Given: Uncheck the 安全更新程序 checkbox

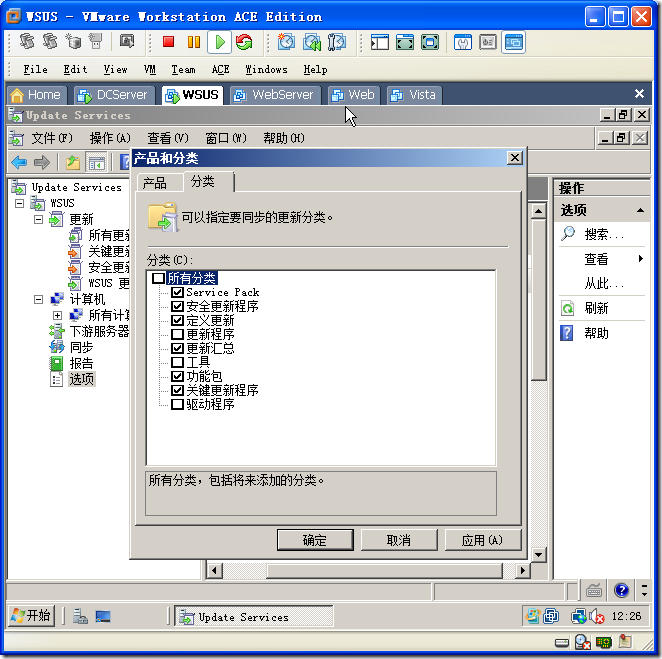Looking at the screenshot, I should [x=177, y=306].
